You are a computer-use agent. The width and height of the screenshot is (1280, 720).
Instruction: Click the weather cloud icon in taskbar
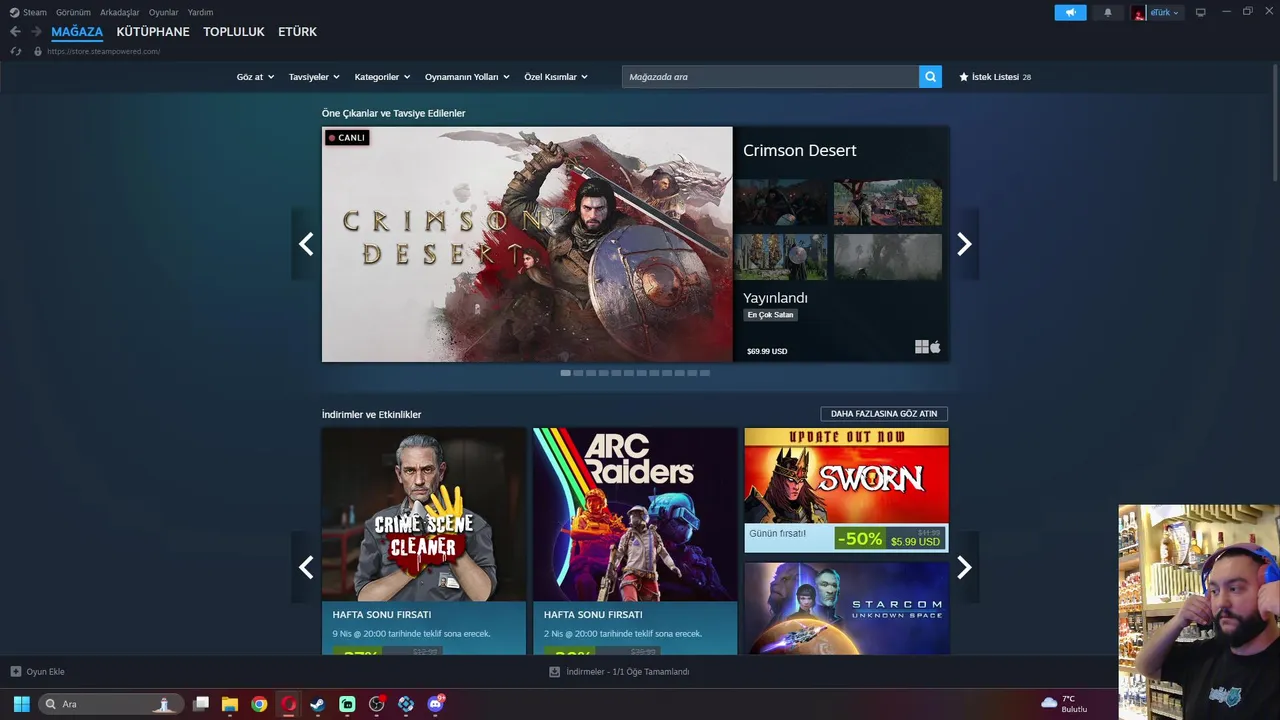point(1049,703)
